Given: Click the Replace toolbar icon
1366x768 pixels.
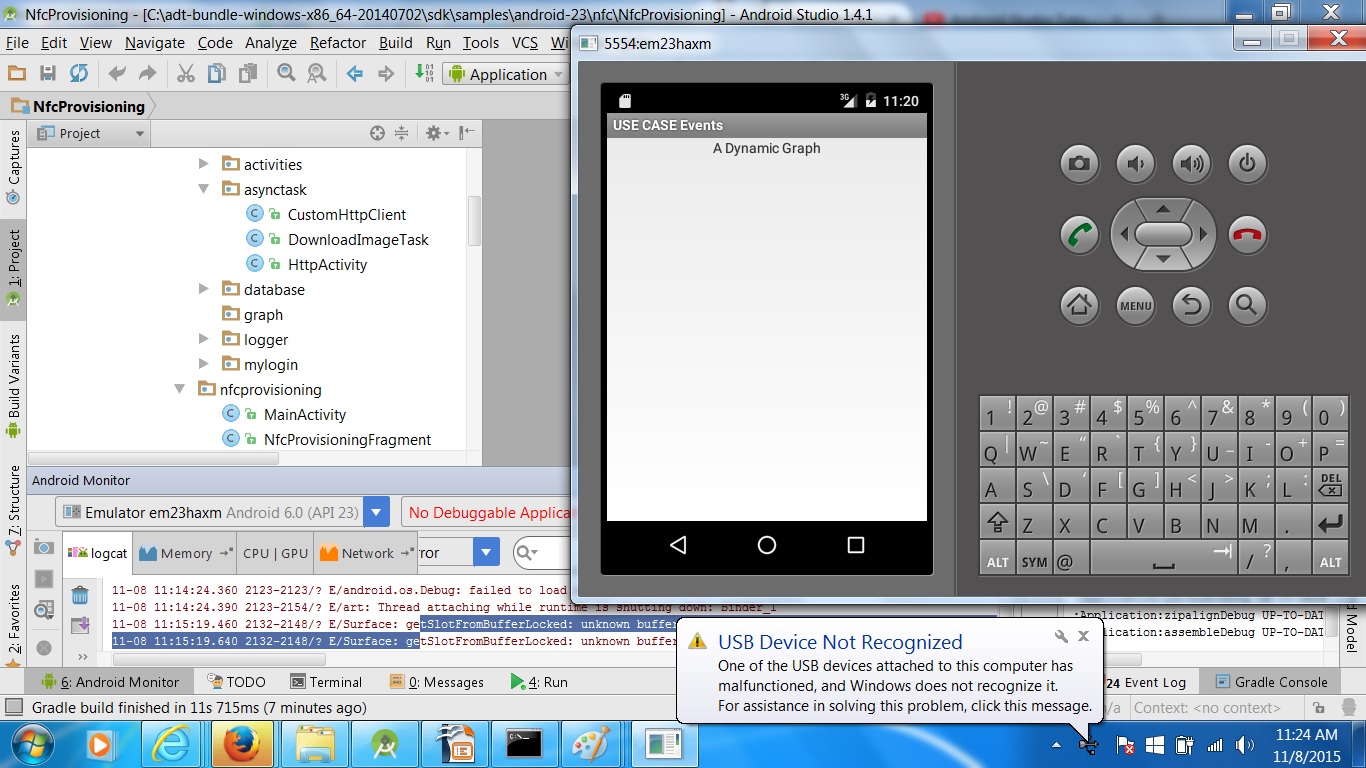Looking at the screenshot, I should [x=316, y=73].
